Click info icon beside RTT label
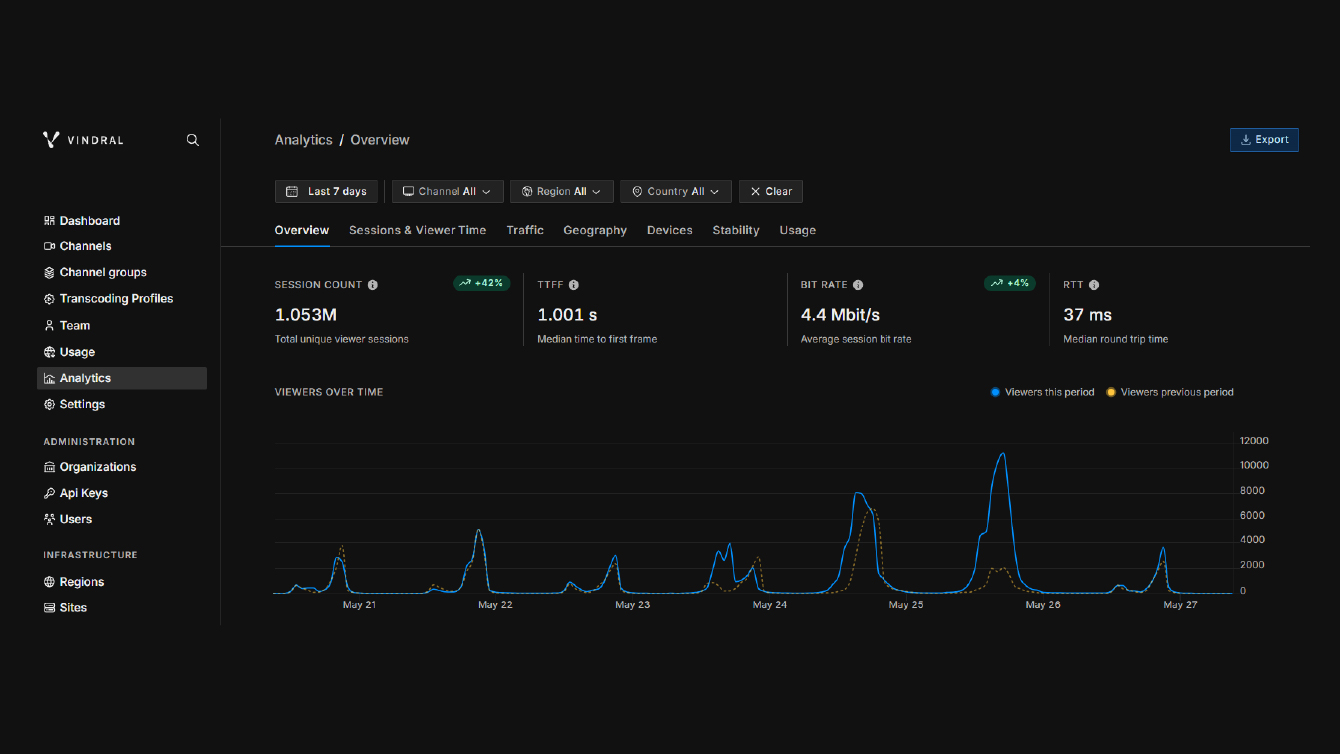 pyautogui.click(x=1094, y=285)
